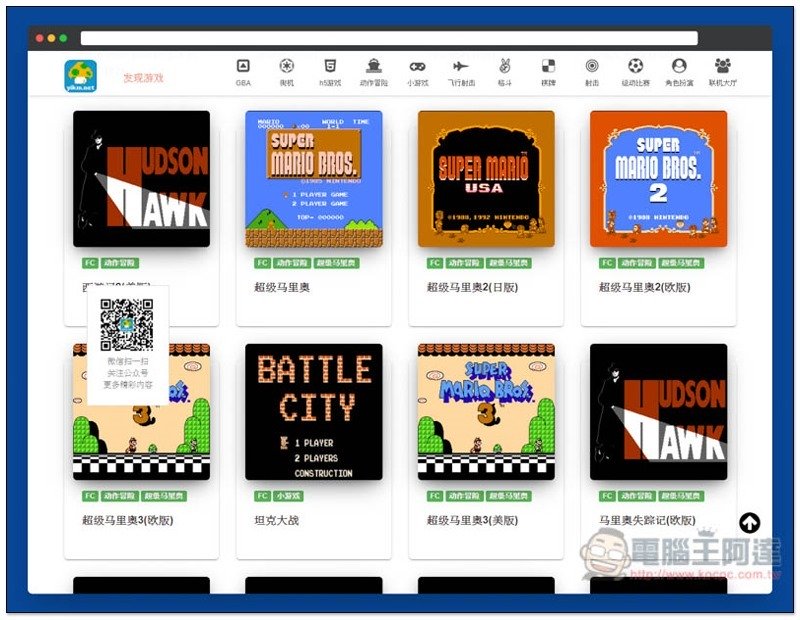Screen dimensions: 800x620
Task: Click FC tag under top-row Hudson Hawk card
Action: tap(90, 263)
